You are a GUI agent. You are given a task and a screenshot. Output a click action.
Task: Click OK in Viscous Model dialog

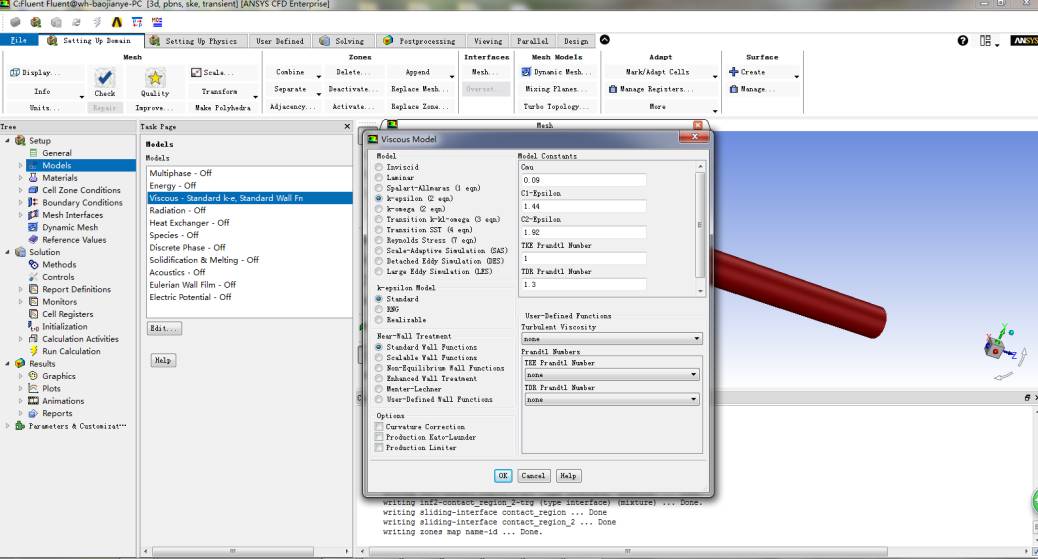503,476
